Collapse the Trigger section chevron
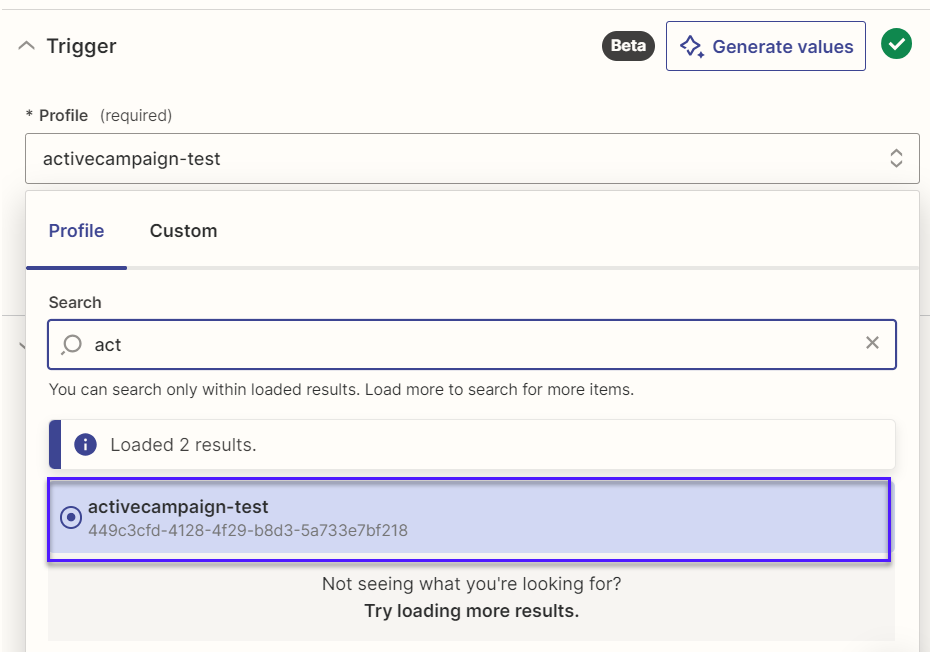Image resolution: width=930 pixels, height=652 pixels. (x=27, y=46)
